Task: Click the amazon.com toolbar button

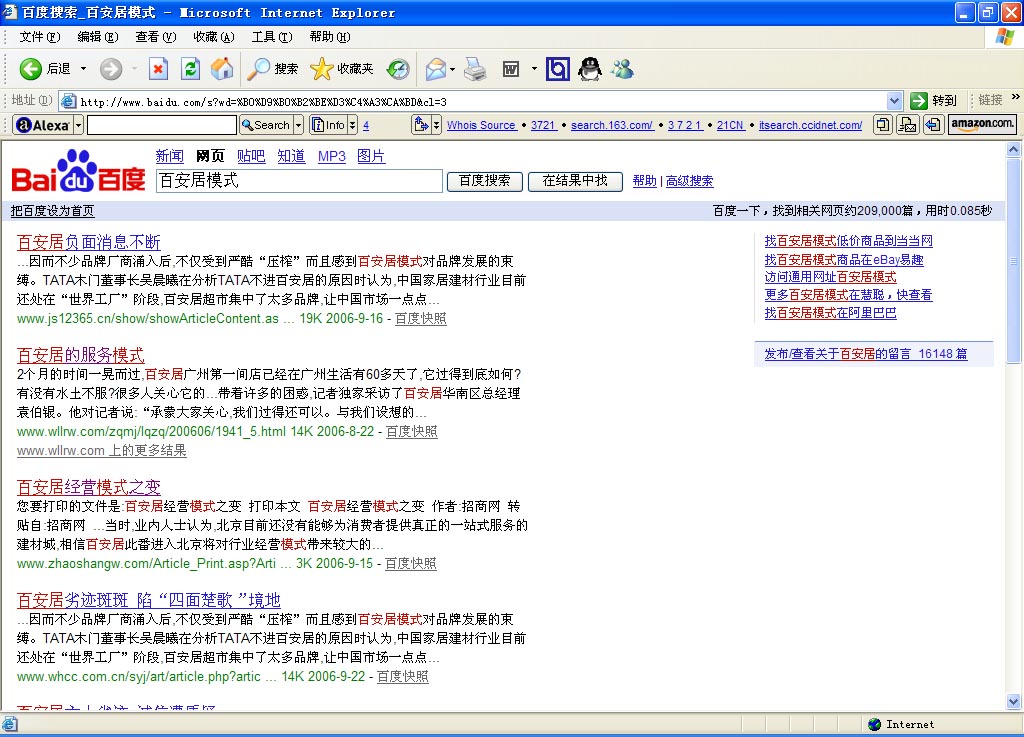Action: click(x=982, y=123)
